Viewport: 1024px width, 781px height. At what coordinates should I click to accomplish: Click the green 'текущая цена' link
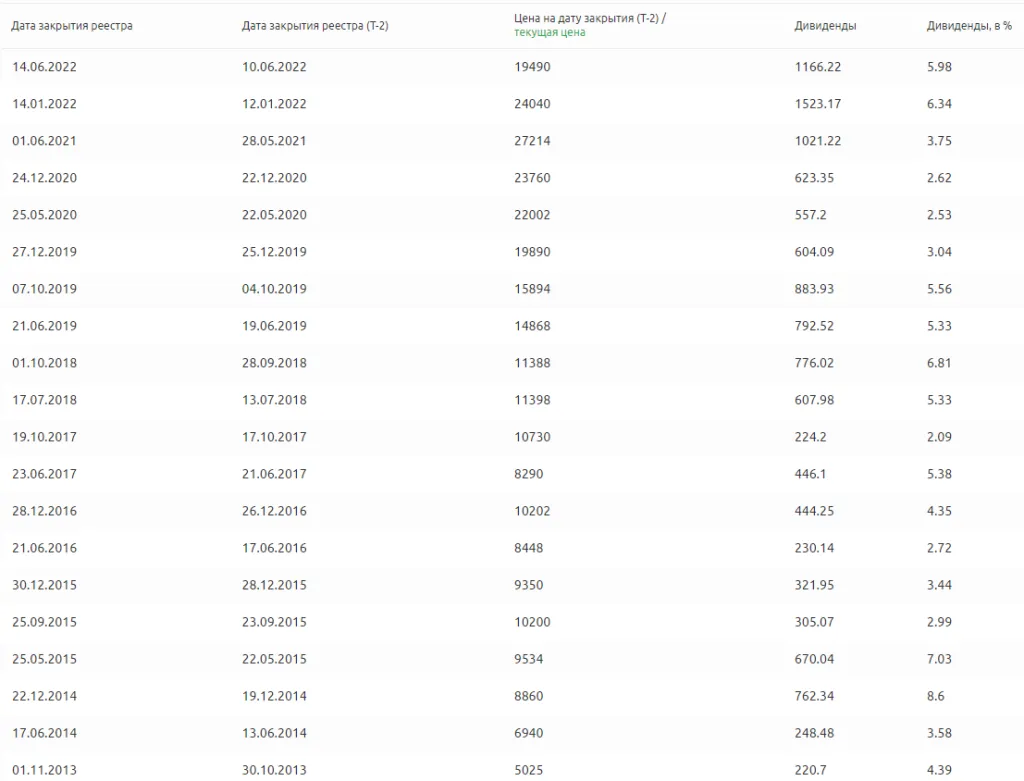point(549,33)
